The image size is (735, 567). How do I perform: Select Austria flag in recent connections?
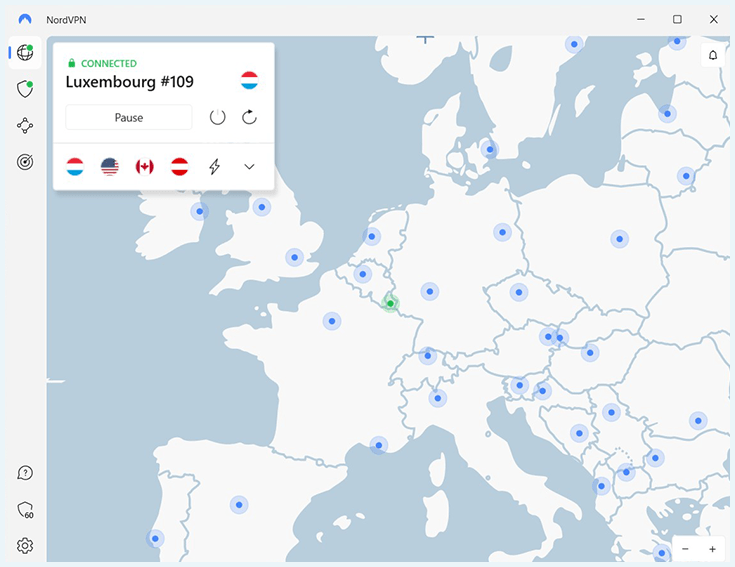click(x=180, y=166)
